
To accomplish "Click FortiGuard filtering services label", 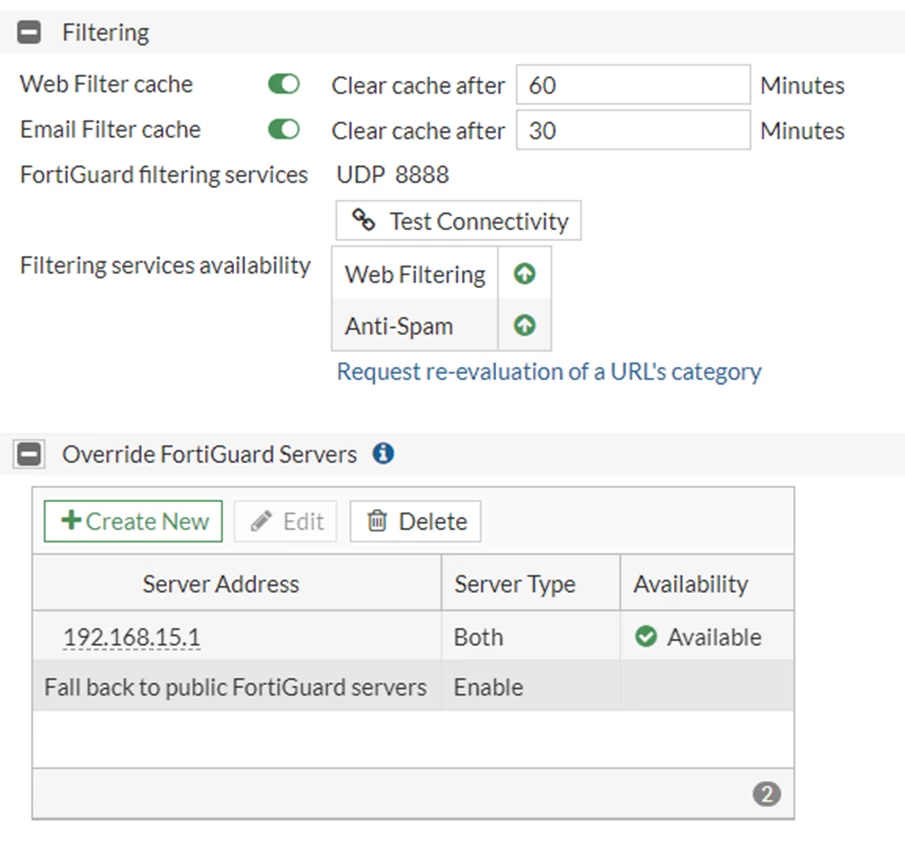I will coord(164,175).
